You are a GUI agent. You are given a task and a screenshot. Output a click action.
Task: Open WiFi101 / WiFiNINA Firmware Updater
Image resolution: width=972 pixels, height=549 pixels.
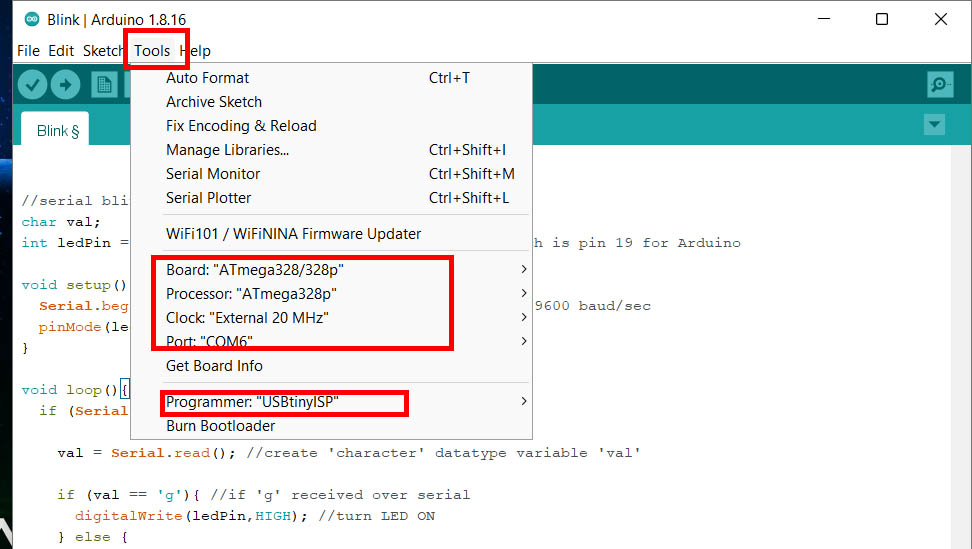tap(332, 234)
